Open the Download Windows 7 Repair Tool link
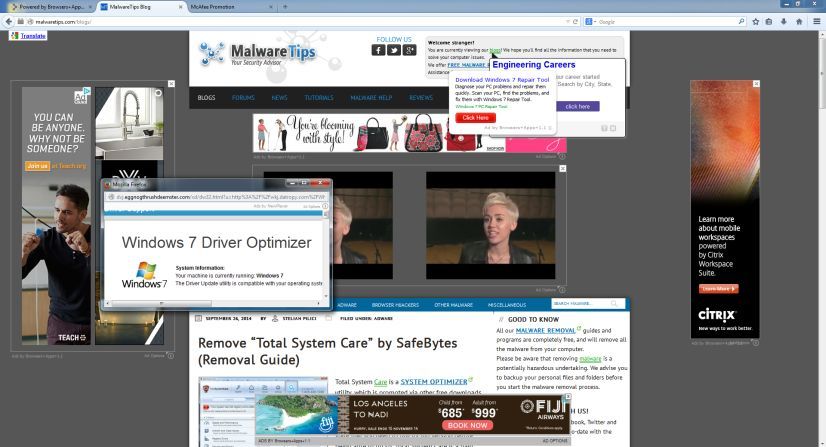 [502, 80]
